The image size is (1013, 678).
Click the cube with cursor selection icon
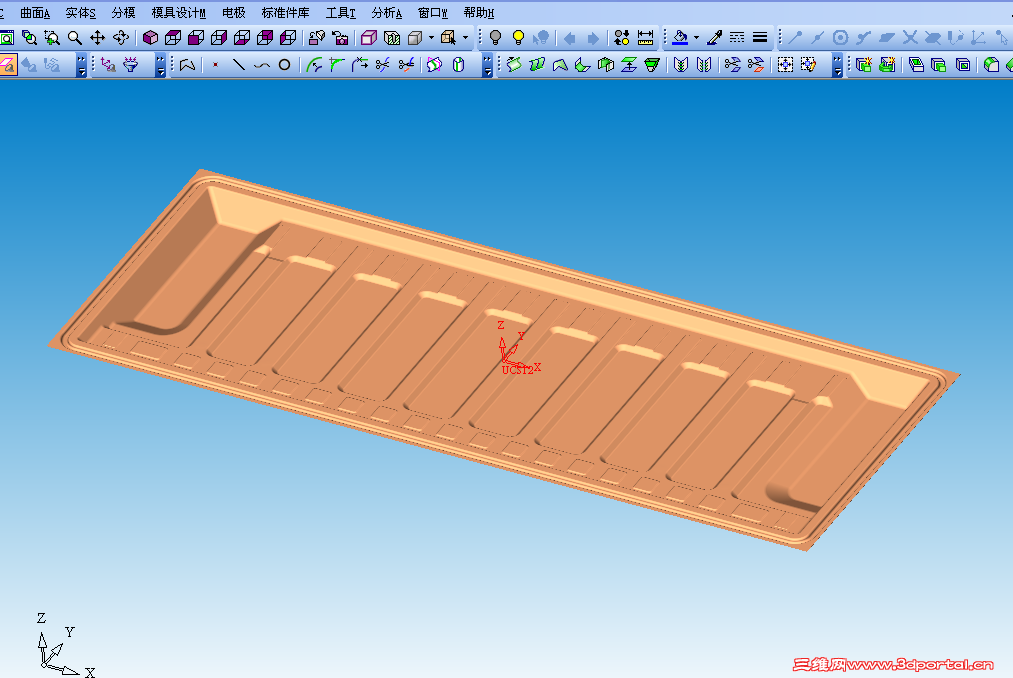pos(448,37)
